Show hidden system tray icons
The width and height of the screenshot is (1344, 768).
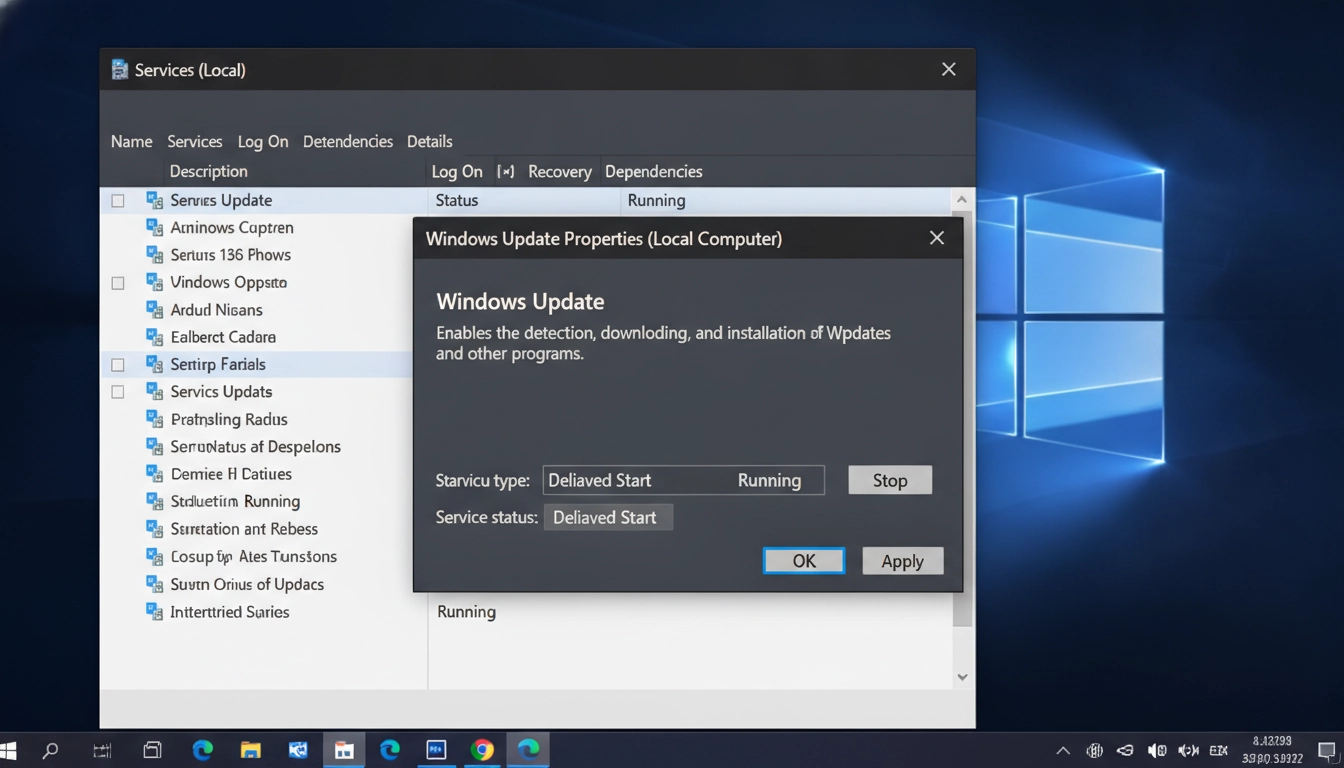pos(1063,751)
